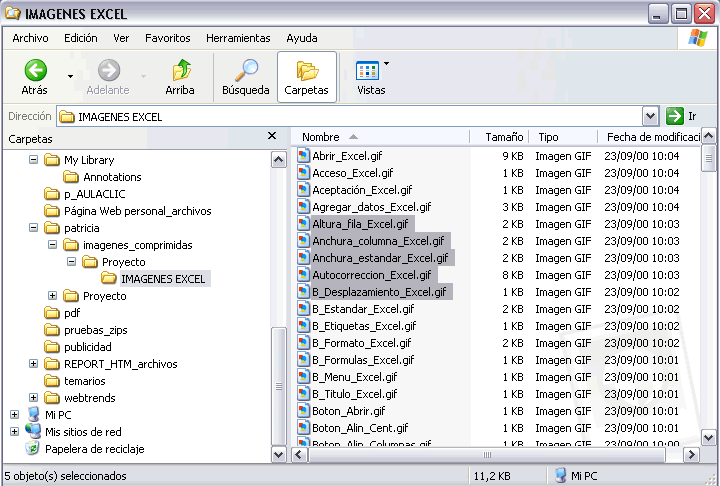
Task: Click the B_Formato_Excel.gif file icon
Action: [303, 343]
